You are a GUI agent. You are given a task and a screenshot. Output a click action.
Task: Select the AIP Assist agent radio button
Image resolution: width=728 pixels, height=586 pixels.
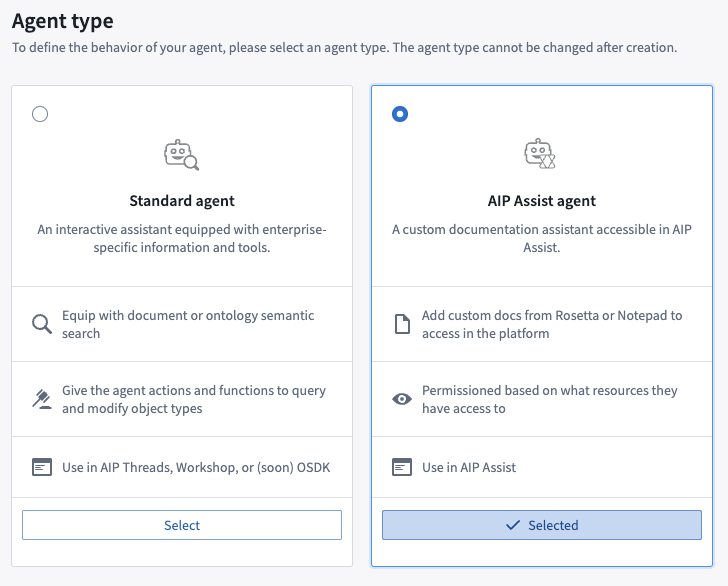(x=400, y=114)
